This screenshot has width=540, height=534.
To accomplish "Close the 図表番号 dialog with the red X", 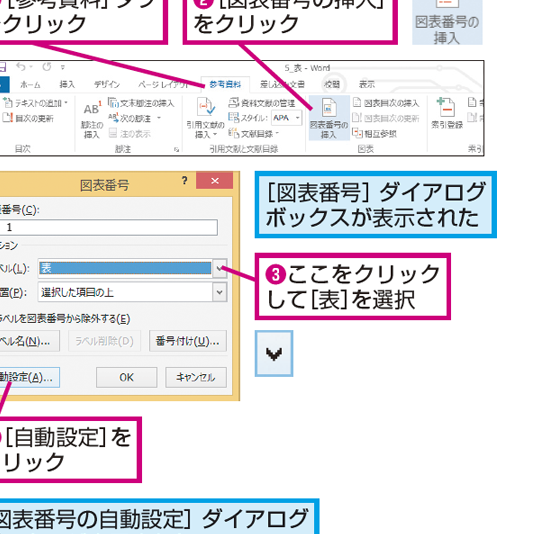I will tap(215, 180).
